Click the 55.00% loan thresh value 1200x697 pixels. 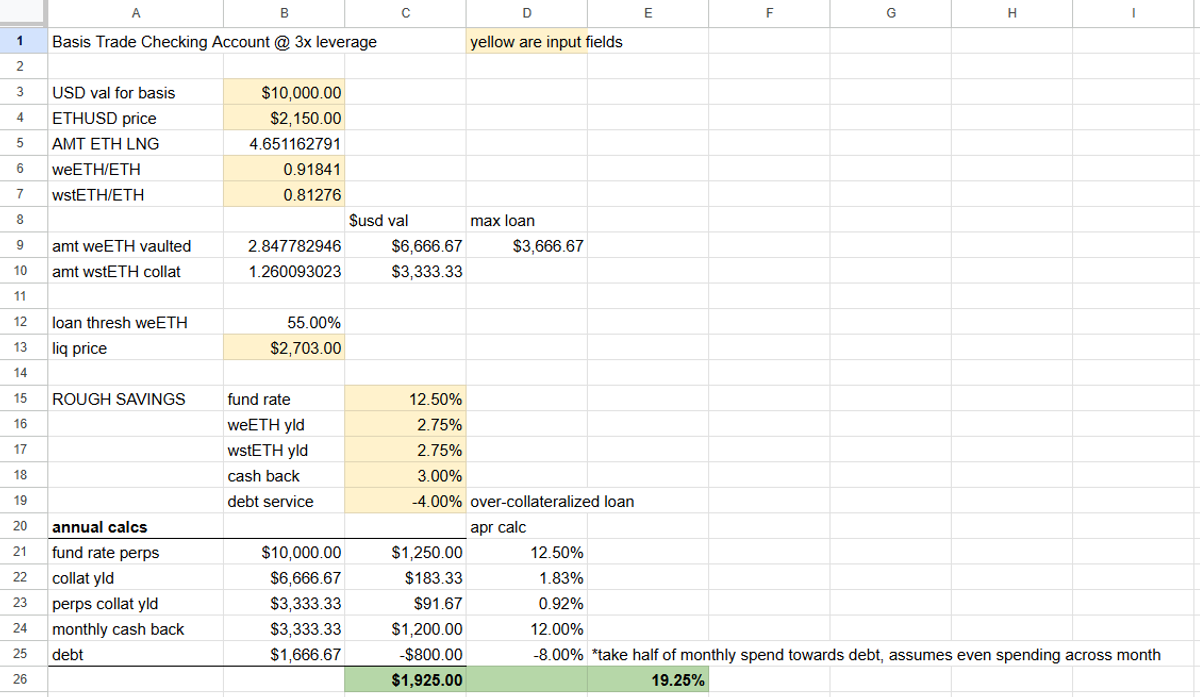point(285,323)
